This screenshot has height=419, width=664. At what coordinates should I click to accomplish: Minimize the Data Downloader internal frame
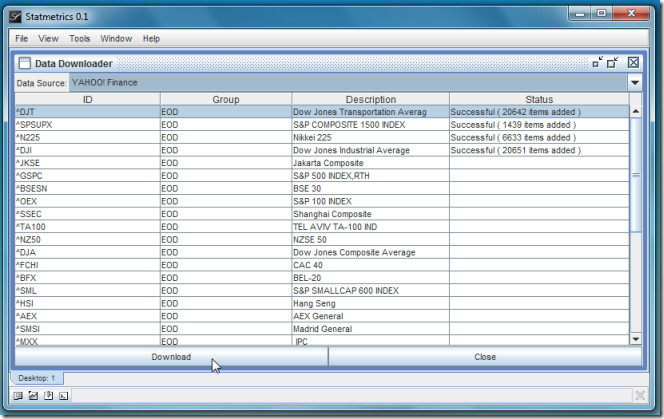tap(597, 63)
